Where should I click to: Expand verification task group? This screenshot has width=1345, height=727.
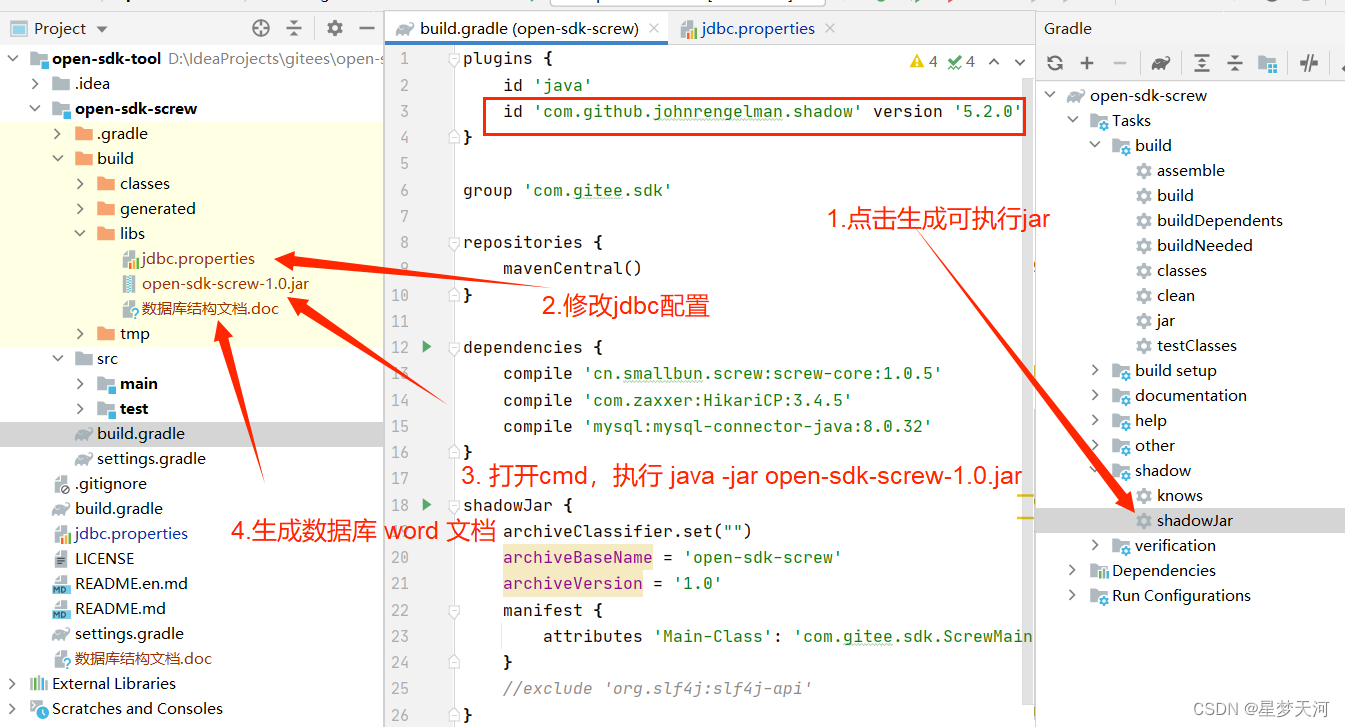click(x=1096, y=546)
